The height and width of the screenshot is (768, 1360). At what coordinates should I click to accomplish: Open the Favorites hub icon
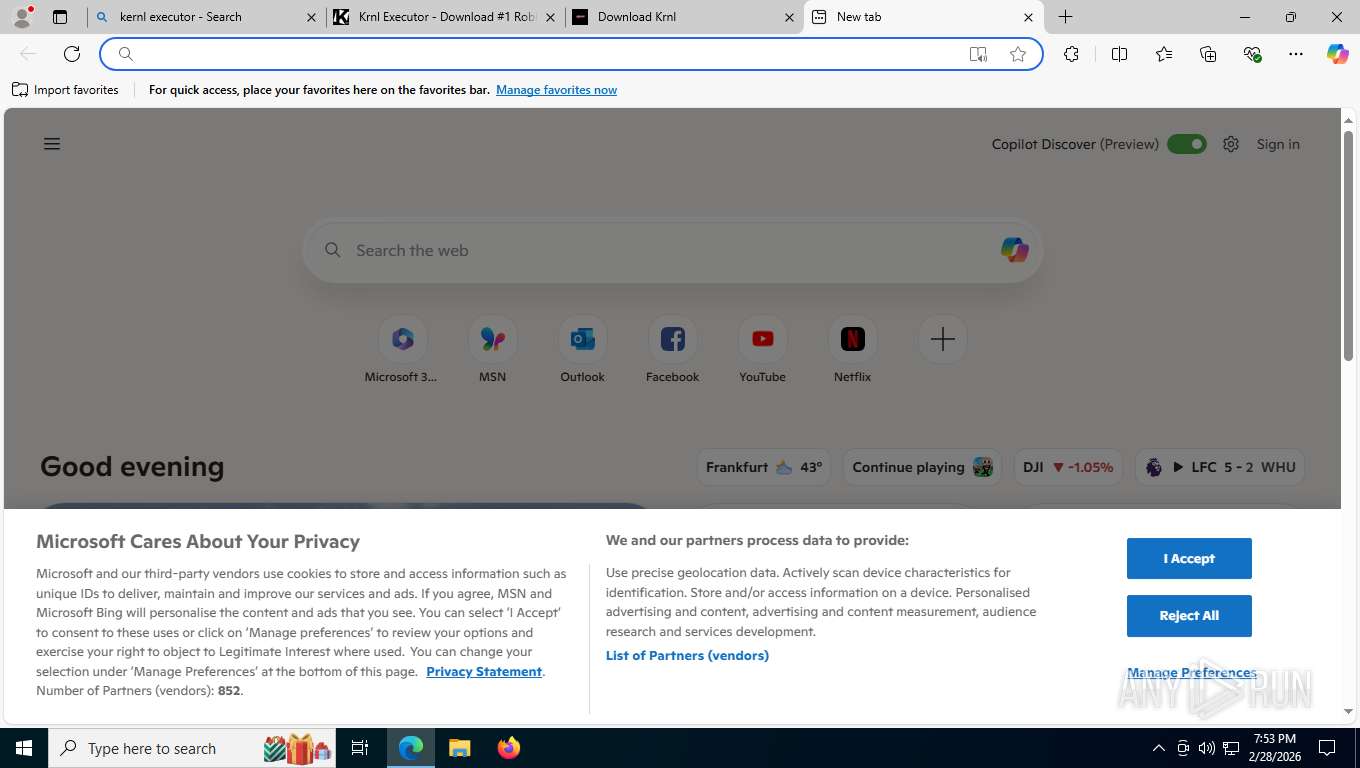1164,54
